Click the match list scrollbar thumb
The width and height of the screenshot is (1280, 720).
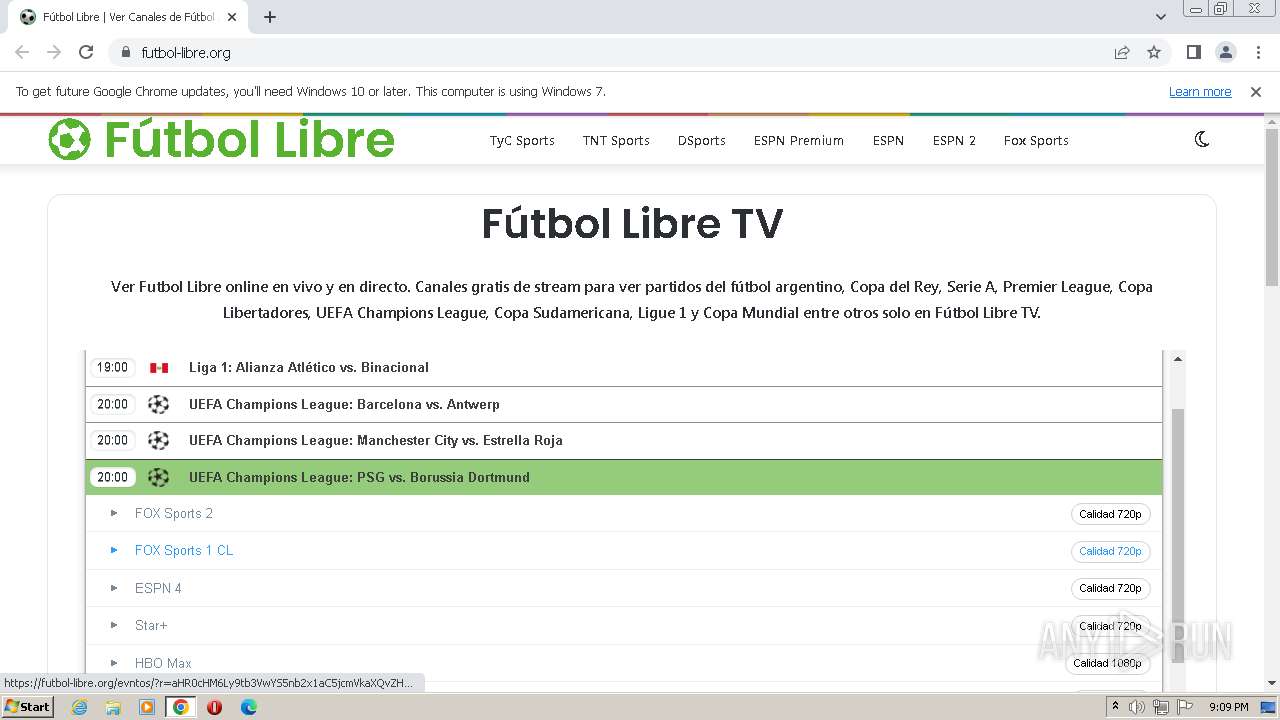click(x=1178, y=535)
